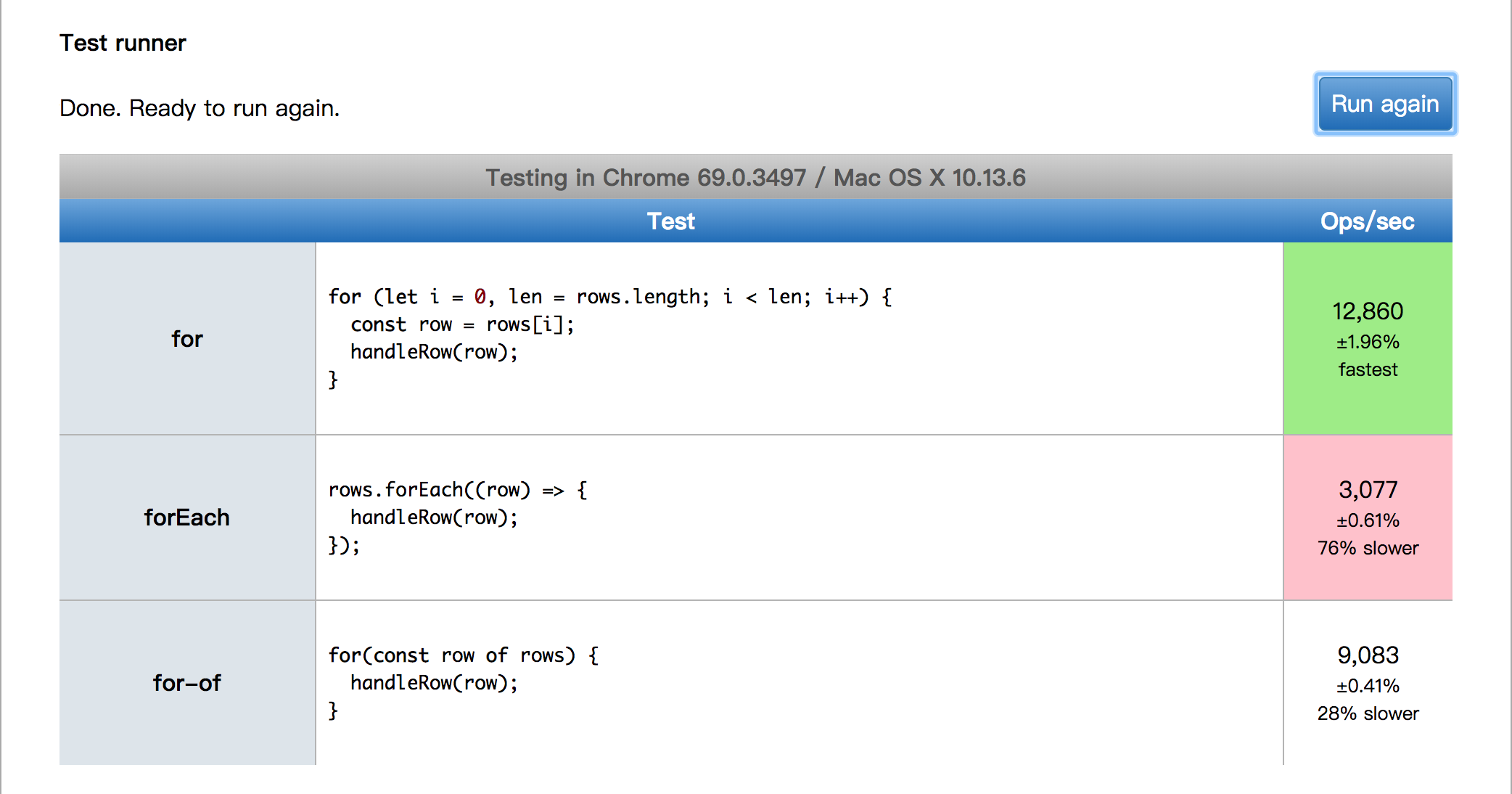The height and width of the screenshot is (794, 1512).
Task: Select the green fastest result cell
Action: click(1367, 338)
